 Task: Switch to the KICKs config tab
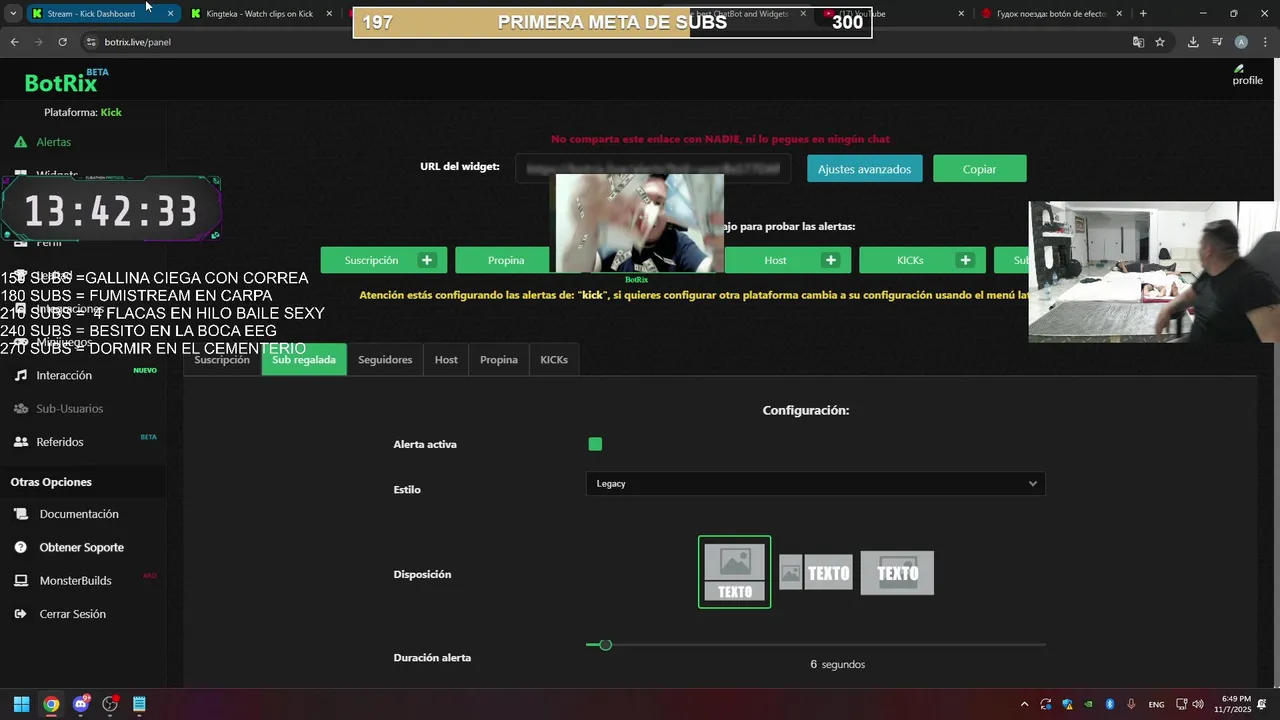coord(554,360)
